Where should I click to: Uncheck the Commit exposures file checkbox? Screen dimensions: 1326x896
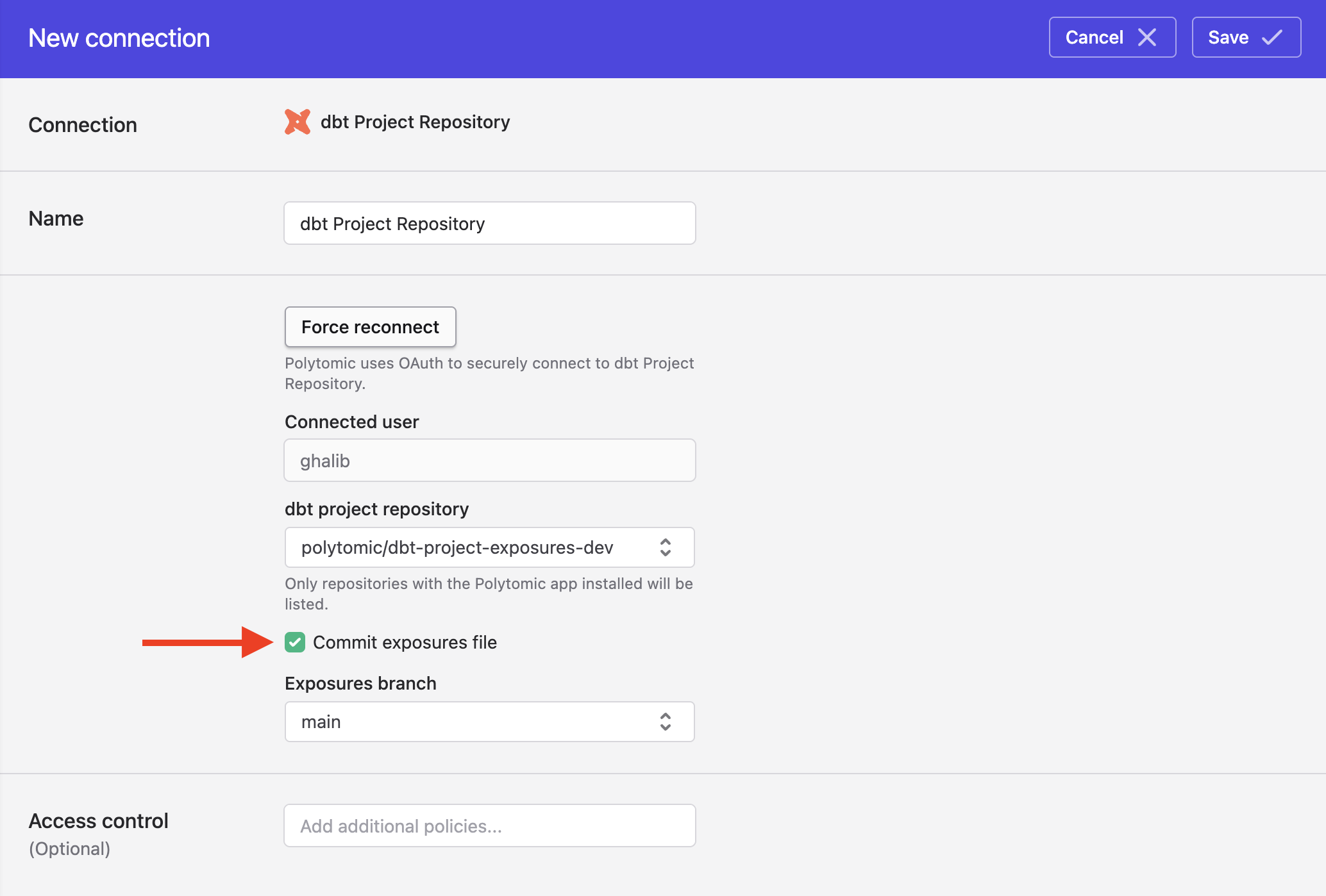coord(295,642)
